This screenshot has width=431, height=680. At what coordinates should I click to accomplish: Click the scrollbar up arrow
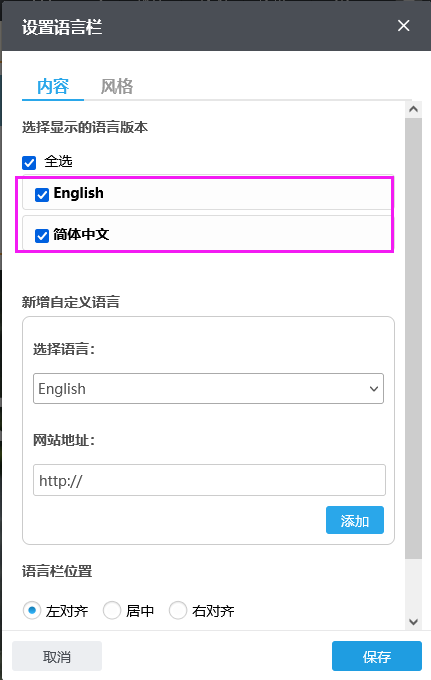pyautogui.click(x=413, y=109)
